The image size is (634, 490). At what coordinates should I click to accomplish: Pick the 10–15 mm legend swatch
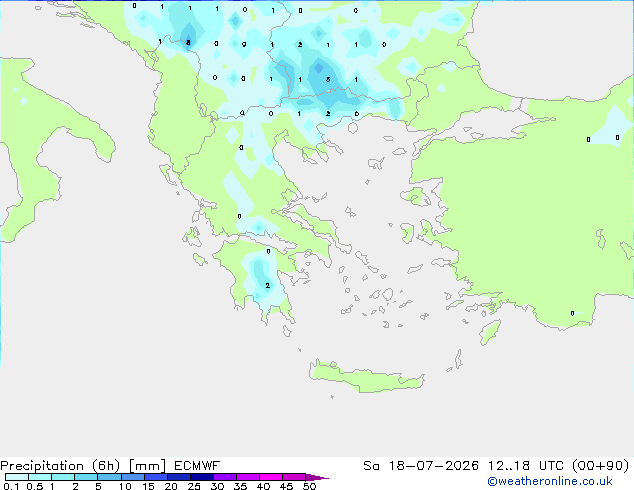coord(132,477)
